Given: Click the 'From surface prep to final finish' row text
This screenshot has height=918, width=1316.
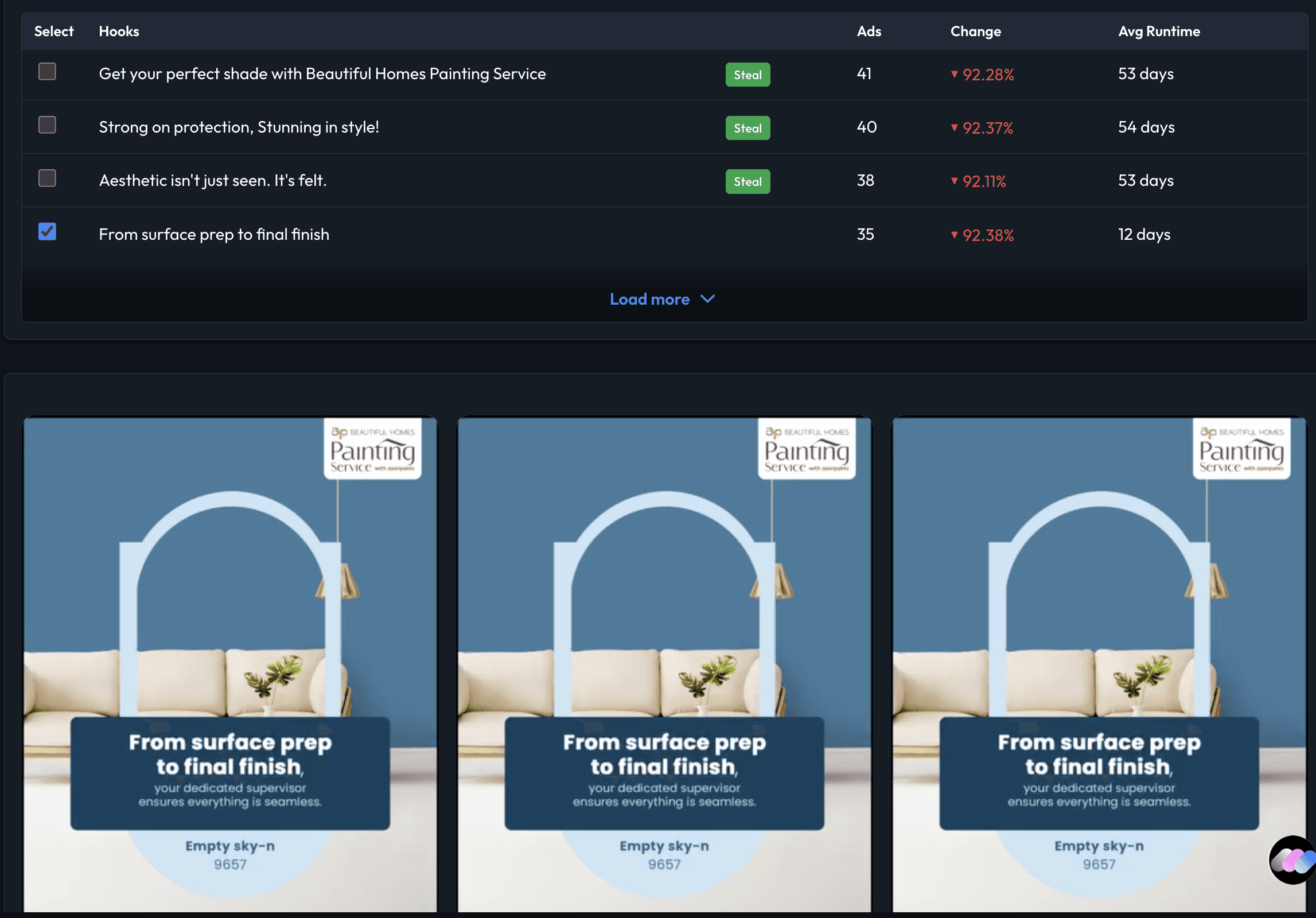Looking at the screenshot, I should [x=214, y=235].
